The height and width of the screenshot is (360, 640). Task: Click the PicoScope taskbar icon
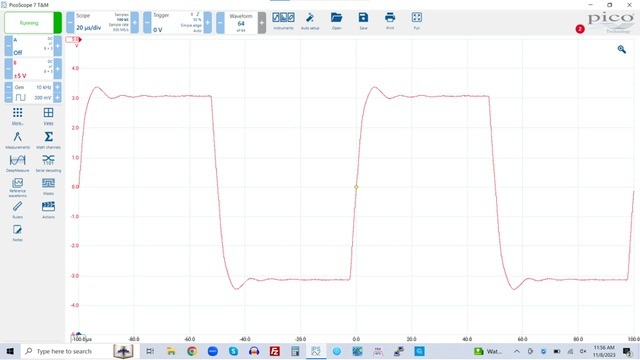(316, 351)
